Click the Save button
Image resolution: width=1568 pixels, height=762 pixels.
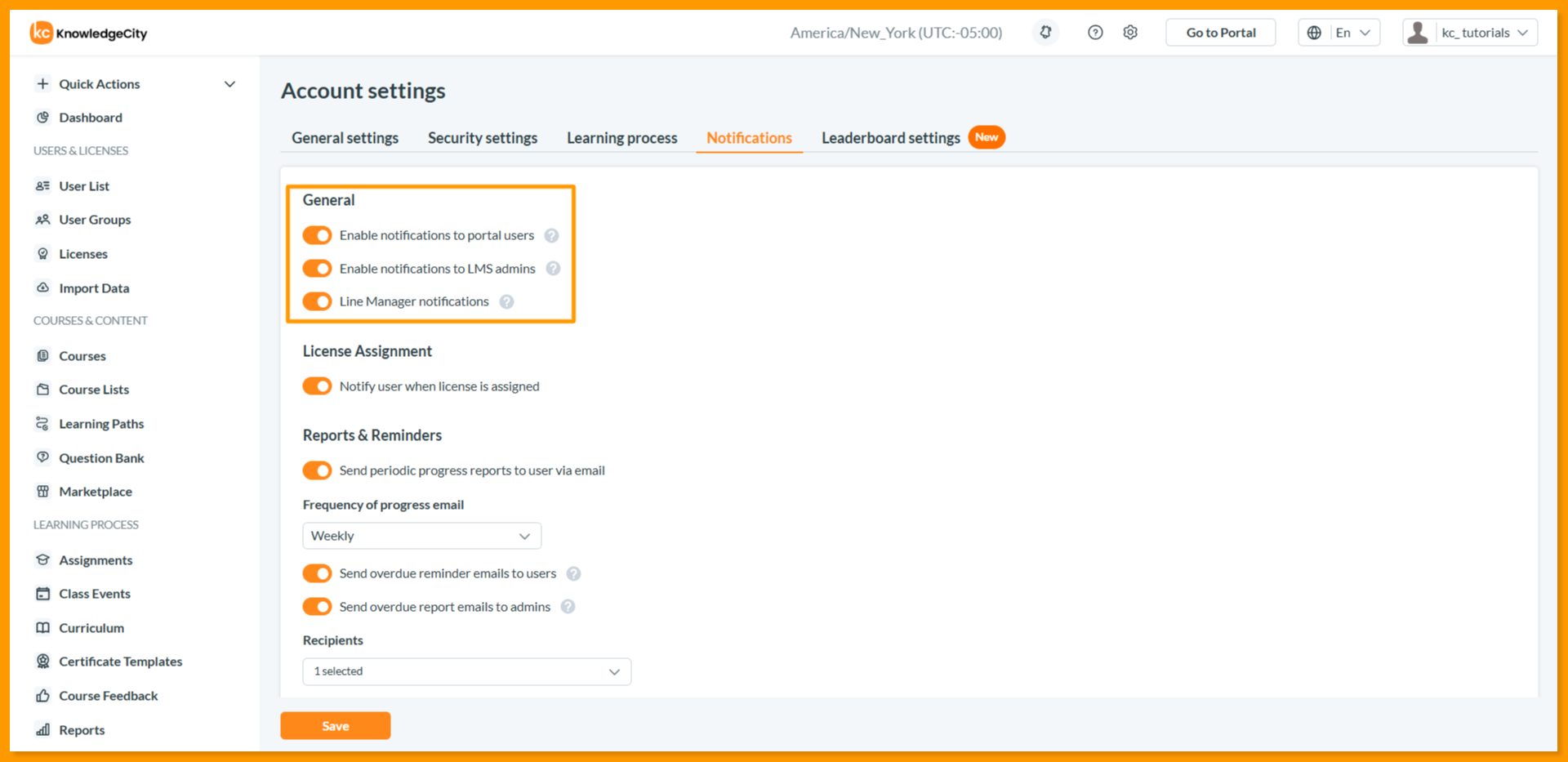pos(336,726)
